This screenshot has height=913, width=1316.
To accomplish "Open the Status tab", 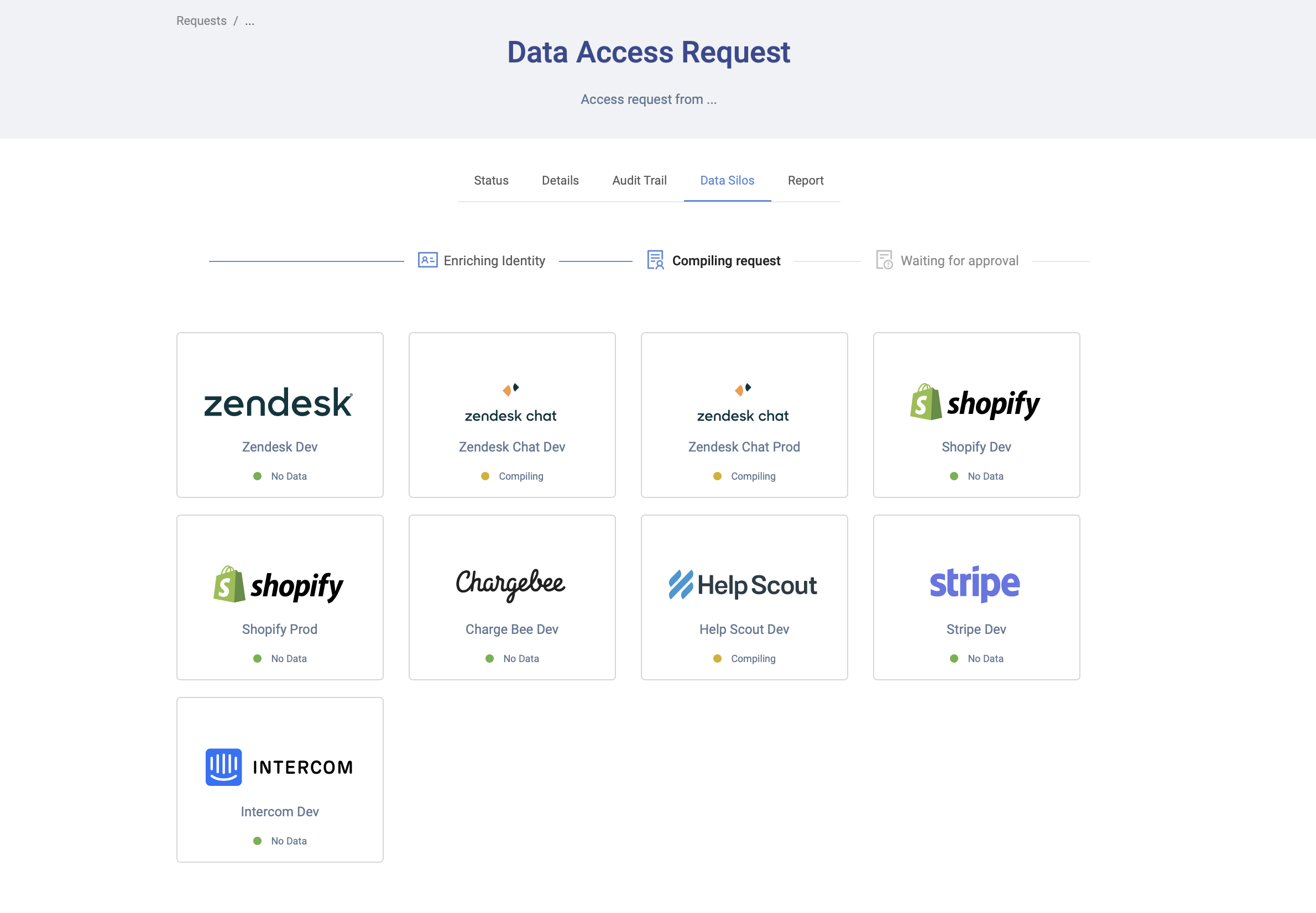I will click(x=491, y=181).
